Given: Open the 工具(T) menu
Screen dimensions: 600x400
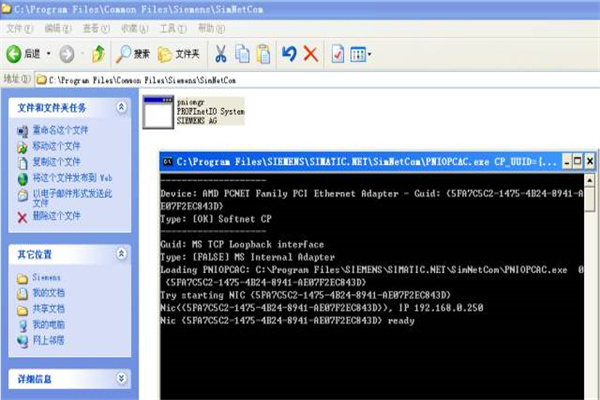Looking at the screenshot, I should click(173, 29).
